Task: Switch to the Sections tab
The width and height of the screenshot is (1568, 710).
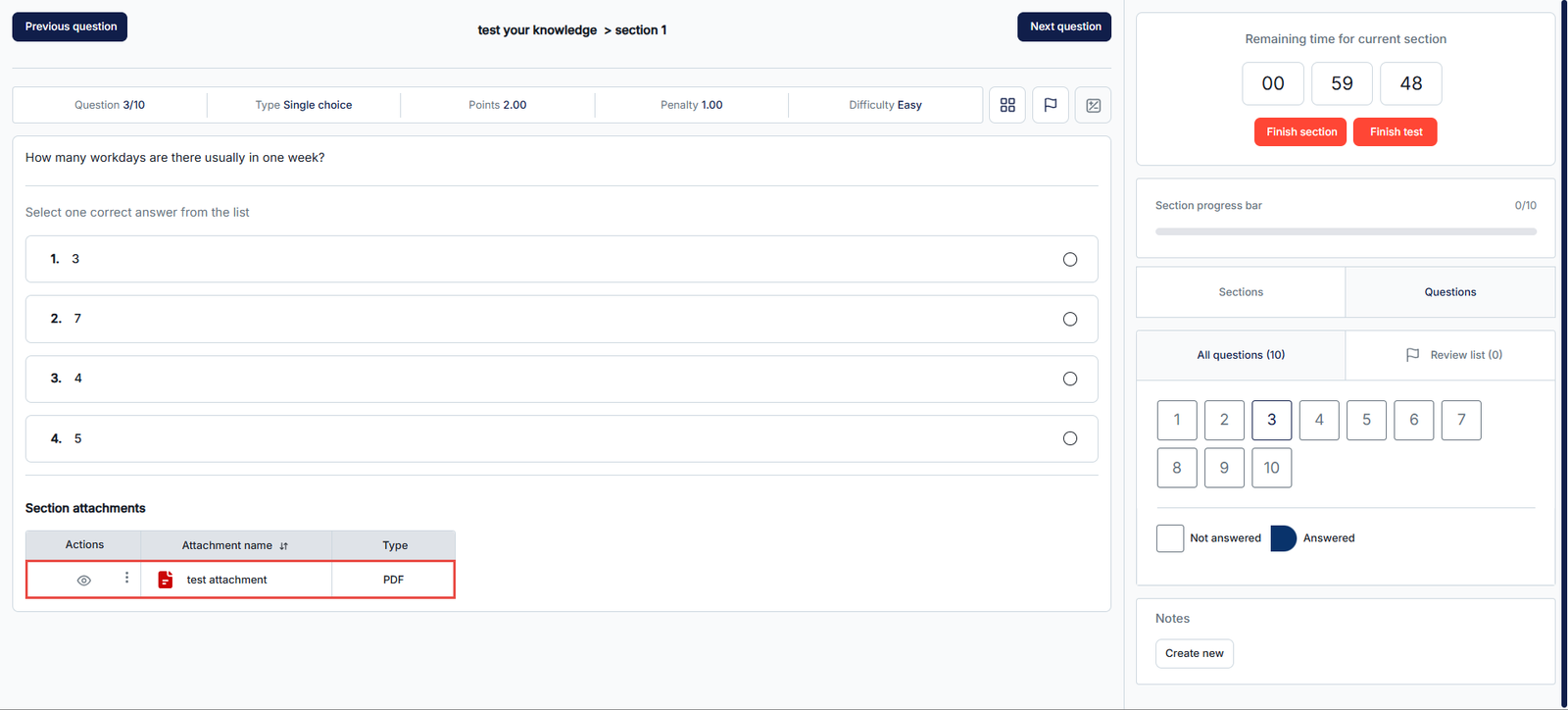Action: 1240,292
